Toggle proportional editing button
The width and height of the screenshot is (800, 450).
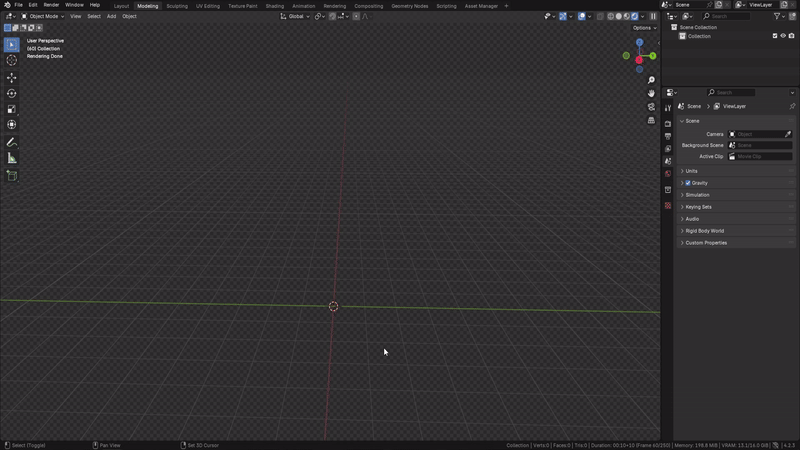point(356,16)
